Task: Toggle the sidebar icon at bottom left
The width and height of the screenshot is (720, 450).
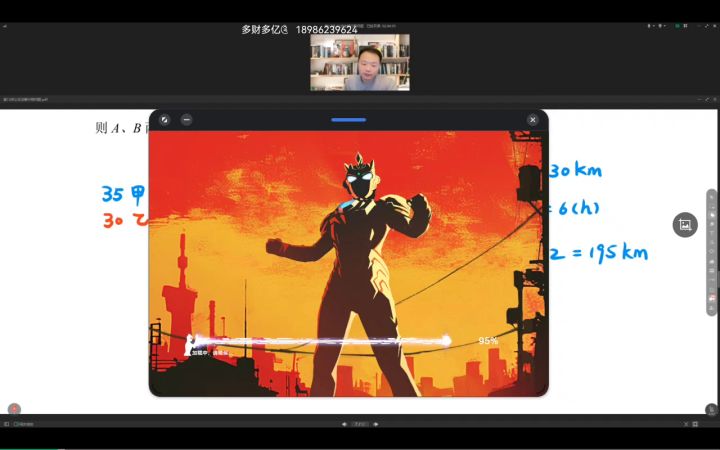Action: coord(6,424)
